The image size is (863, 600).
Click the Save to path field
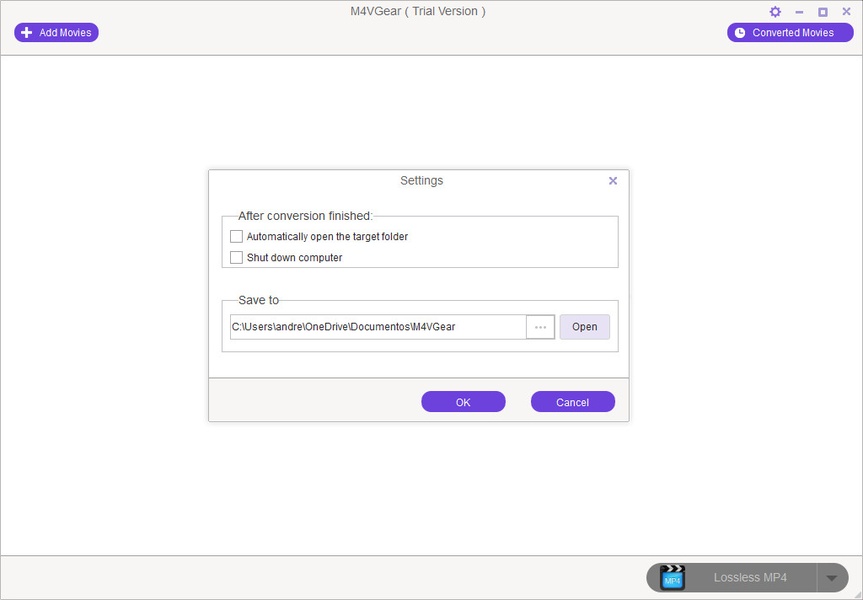tap(378, 327)
